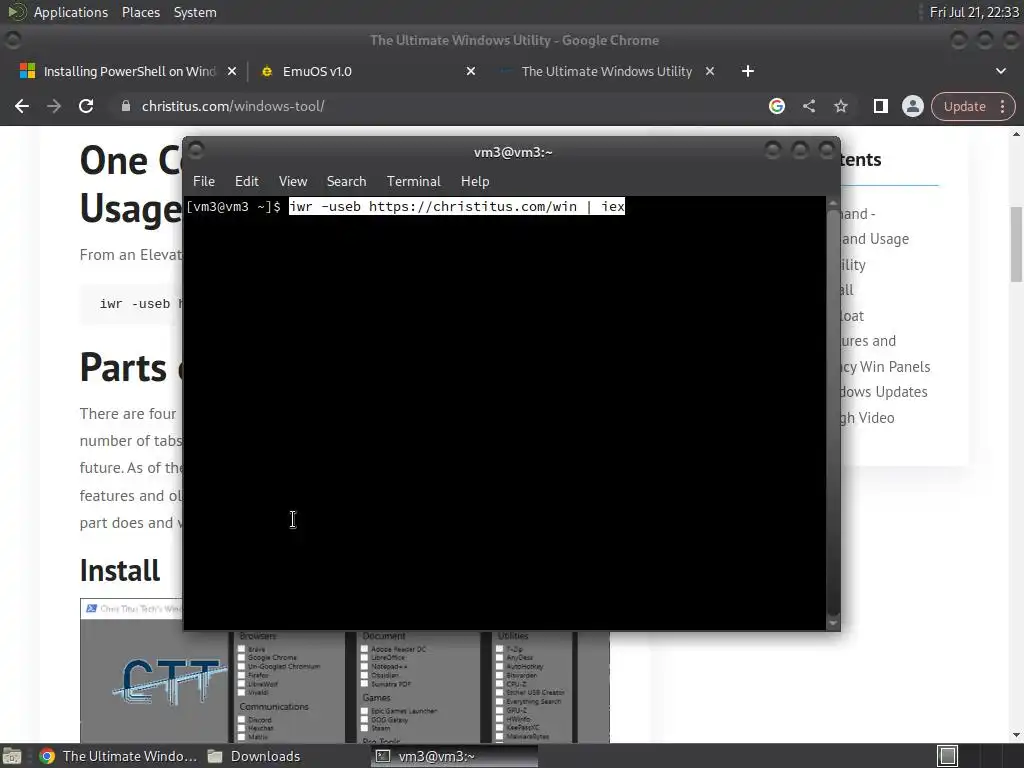
Task: Click terminal window menu icon in title bar
Action: tap(196, 151)
